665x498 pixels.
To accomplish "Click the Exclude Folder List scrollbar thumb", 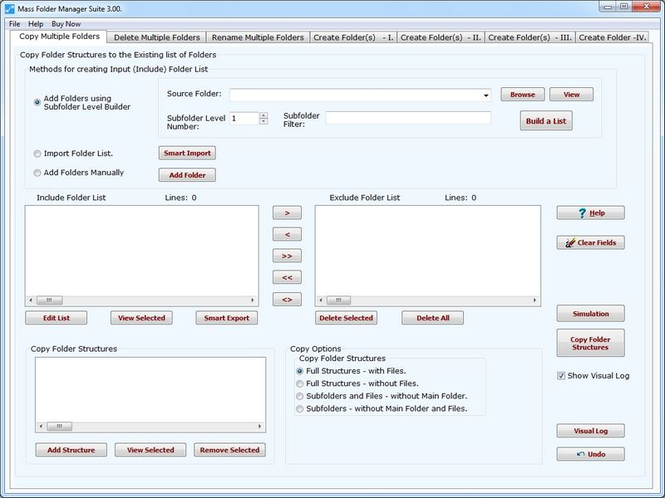I will tap(338, 300).
